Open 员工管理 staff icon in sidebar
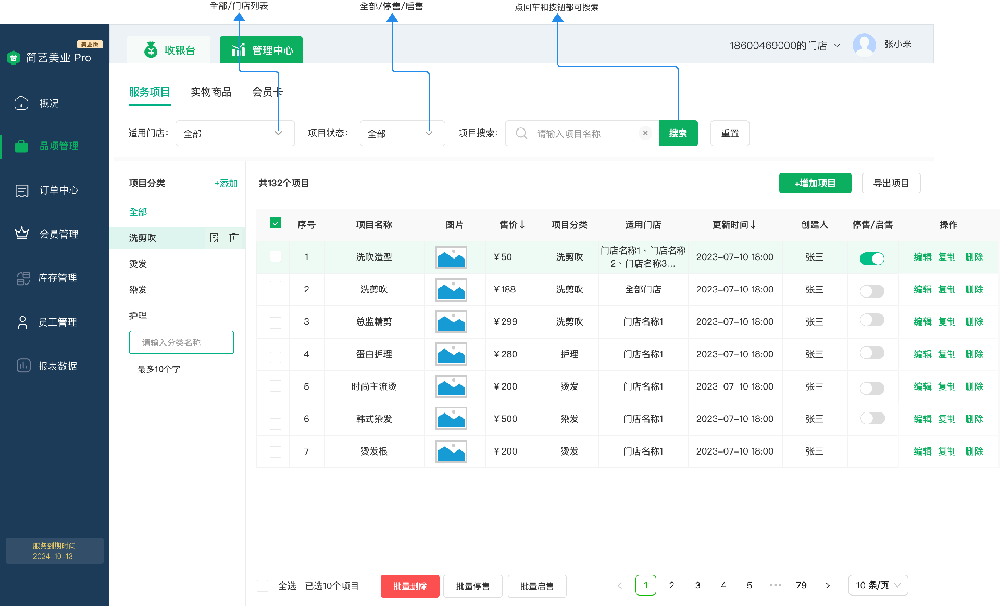 22,322
